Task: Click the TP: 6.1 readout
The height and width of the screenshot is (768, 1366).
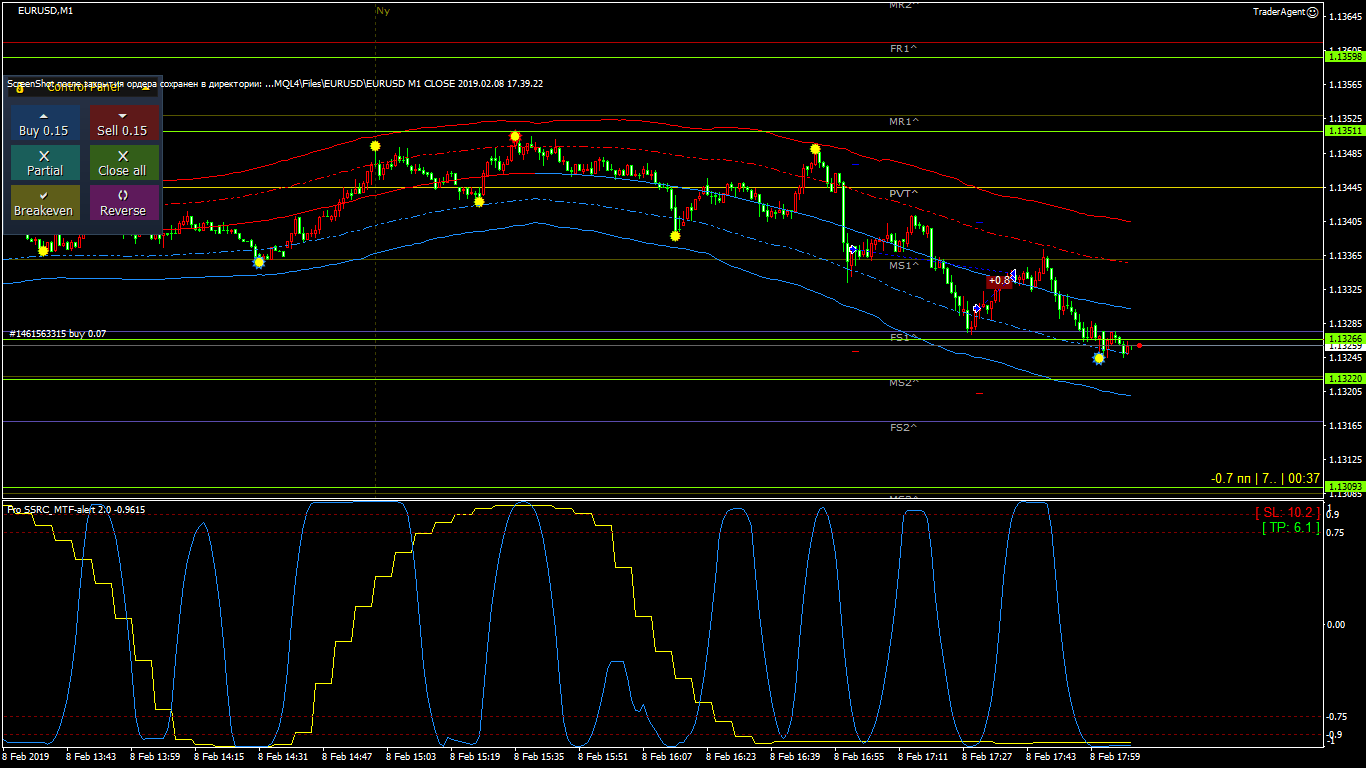Action: pyautogui.click(x=1290, y=528)
